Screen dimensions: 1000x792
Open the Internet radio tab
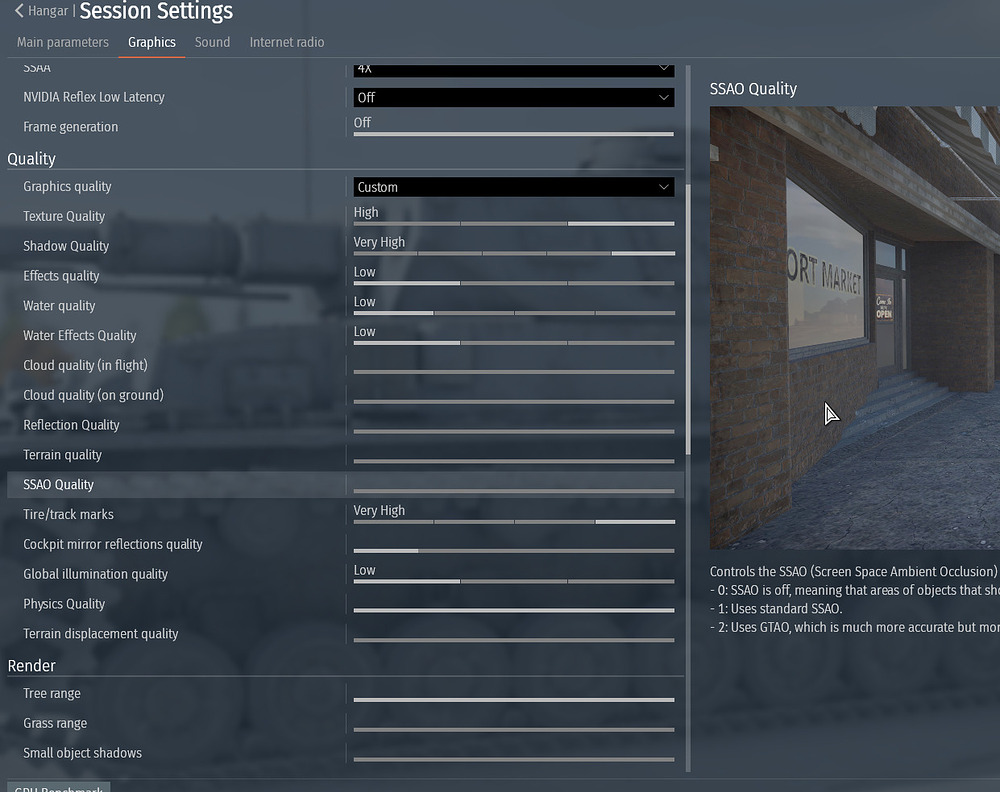[286, 42]
